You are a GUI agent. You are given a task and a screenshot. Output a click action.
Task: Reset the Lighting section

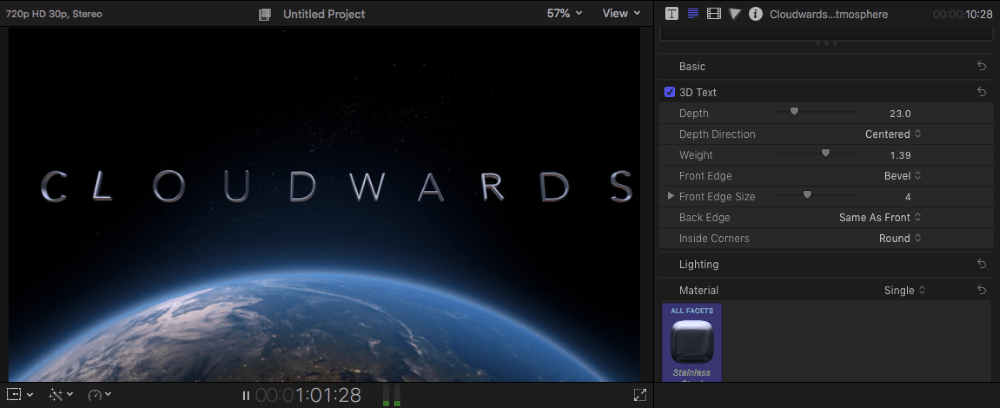click(x=982, y=263)
